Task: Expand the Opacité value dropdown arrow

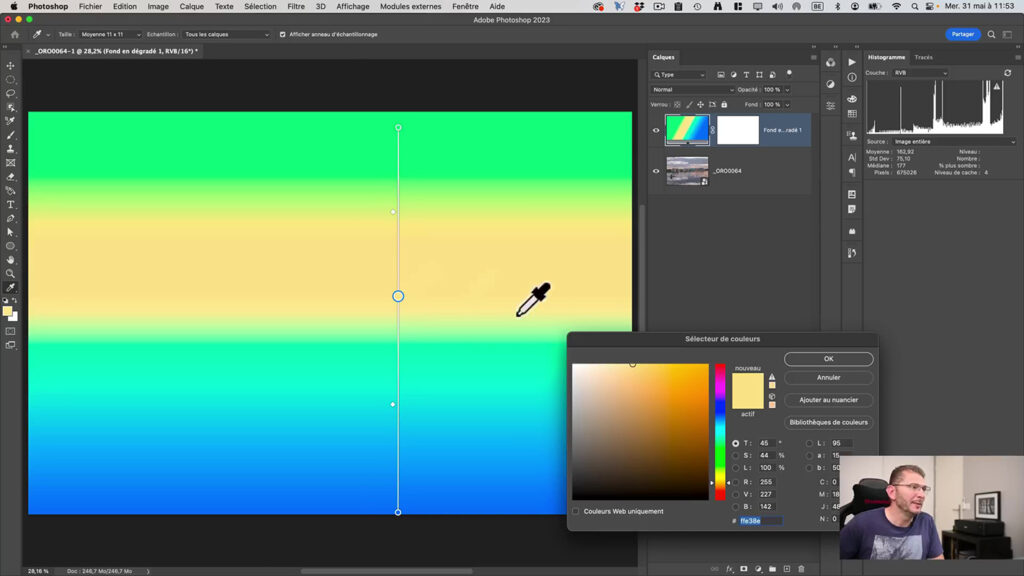Action: click(x=787, y=89)
